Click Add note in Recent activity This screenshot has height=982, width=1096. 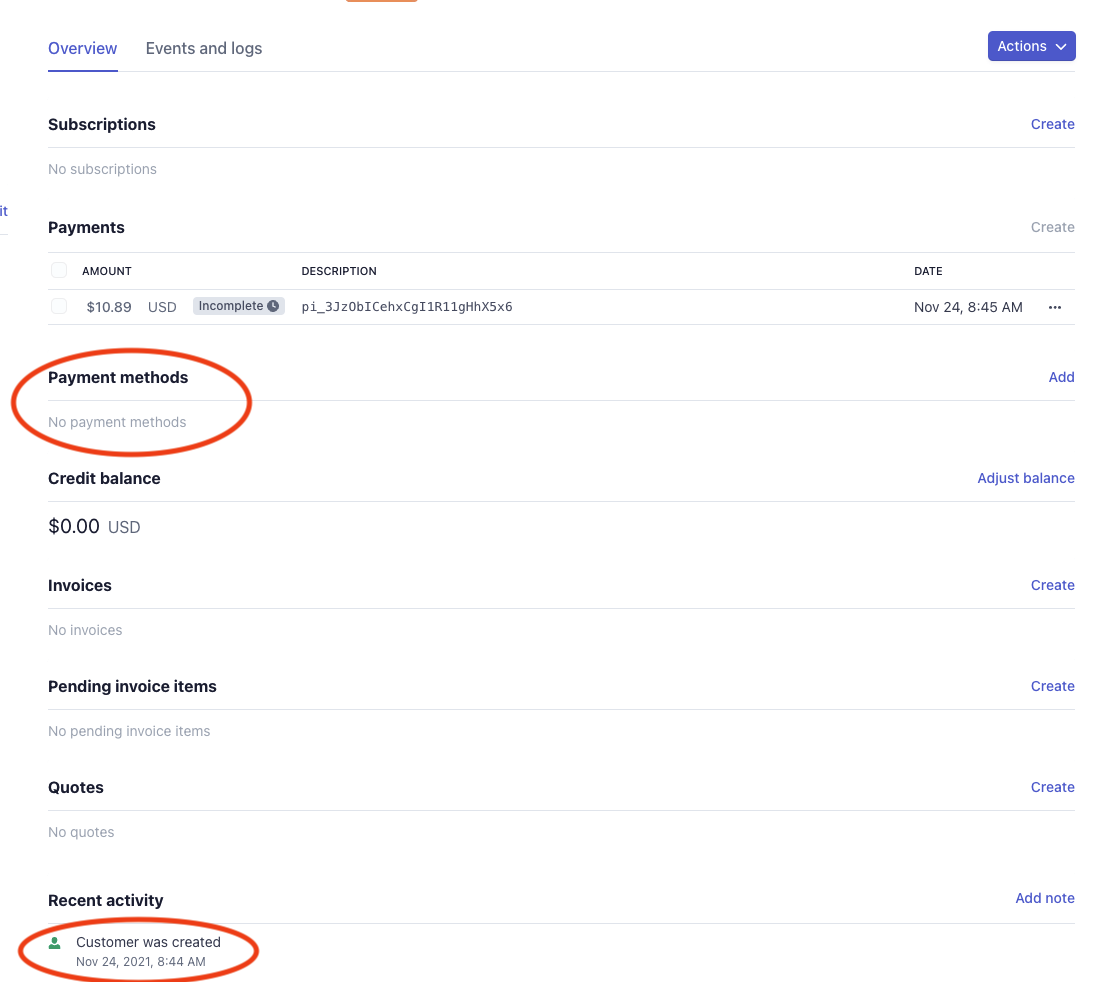tap(1045, 898)
